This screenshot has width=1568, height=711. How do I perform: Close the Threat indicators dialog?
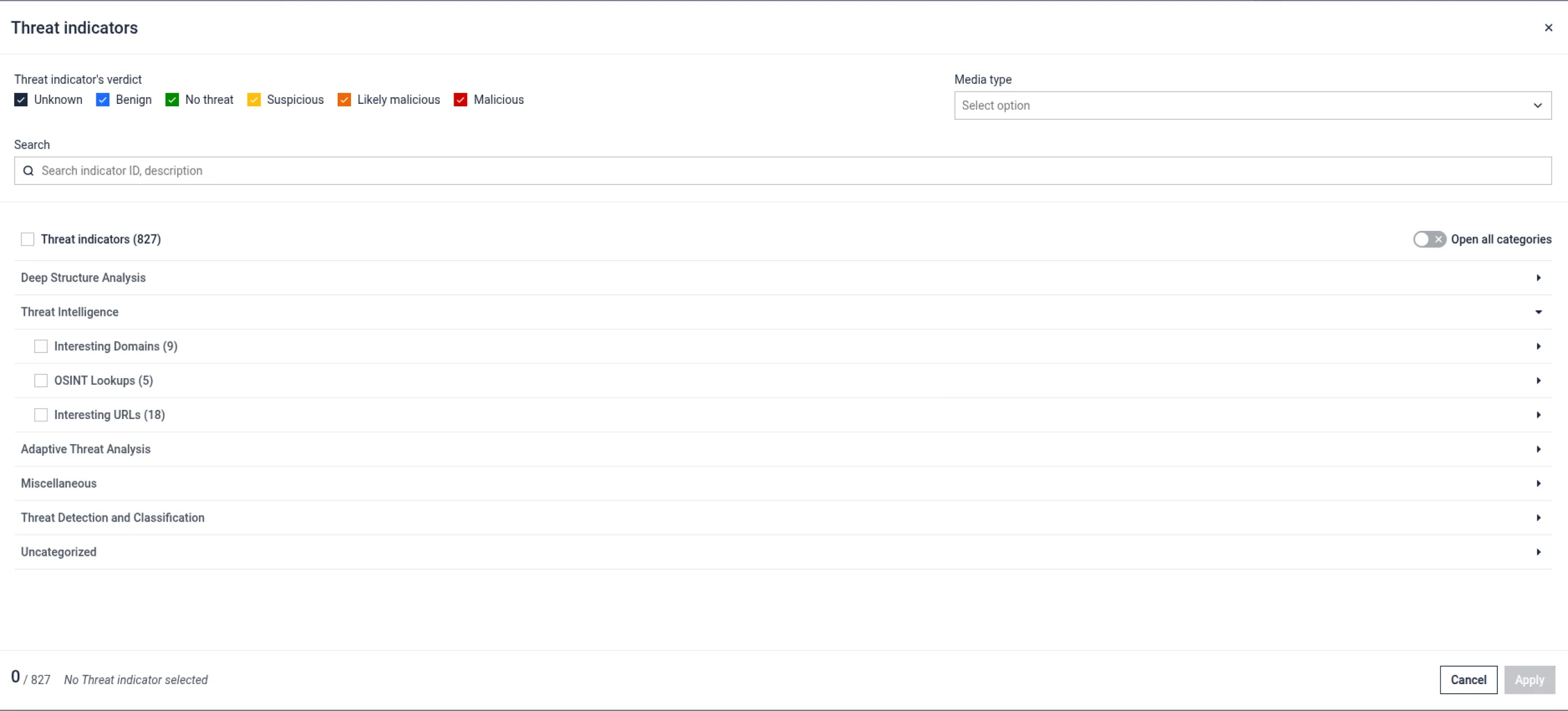[1548, 27]
